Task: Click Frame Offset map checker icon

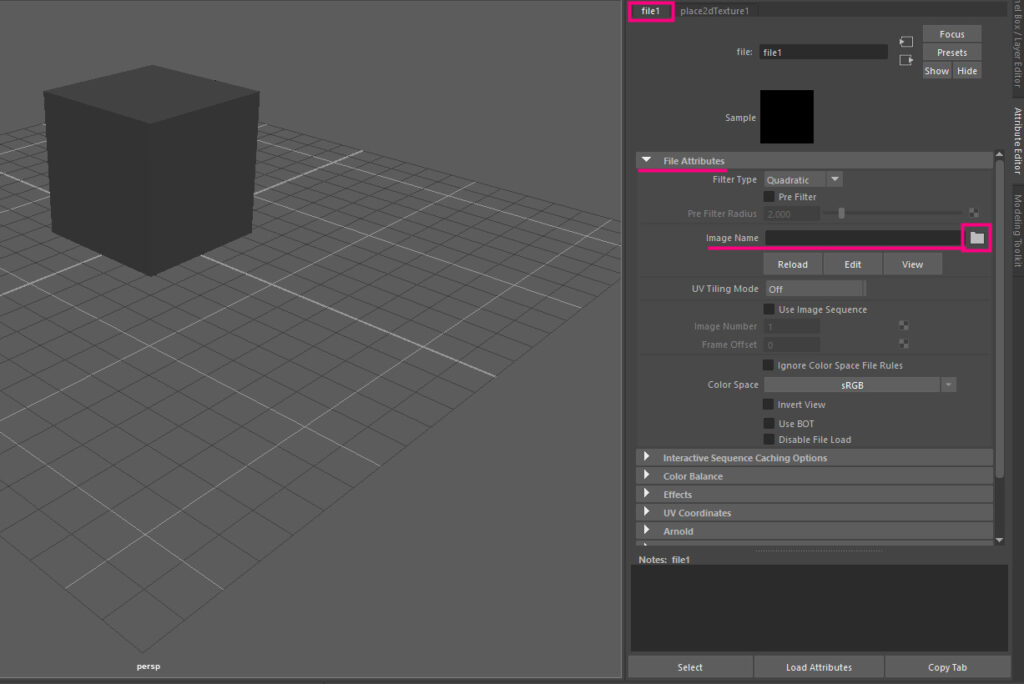Action: (x=904, y=344)
